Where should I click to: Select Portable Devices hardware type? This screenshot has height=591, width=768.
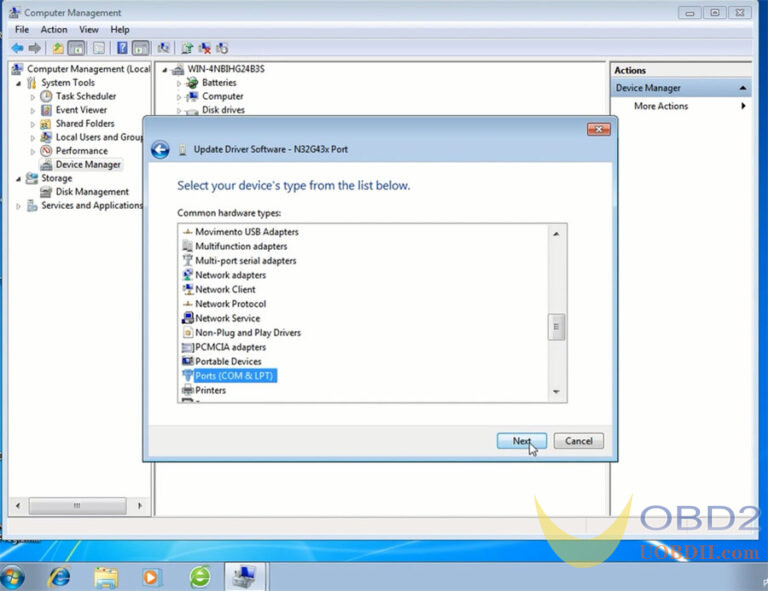[x=228, y=361]
